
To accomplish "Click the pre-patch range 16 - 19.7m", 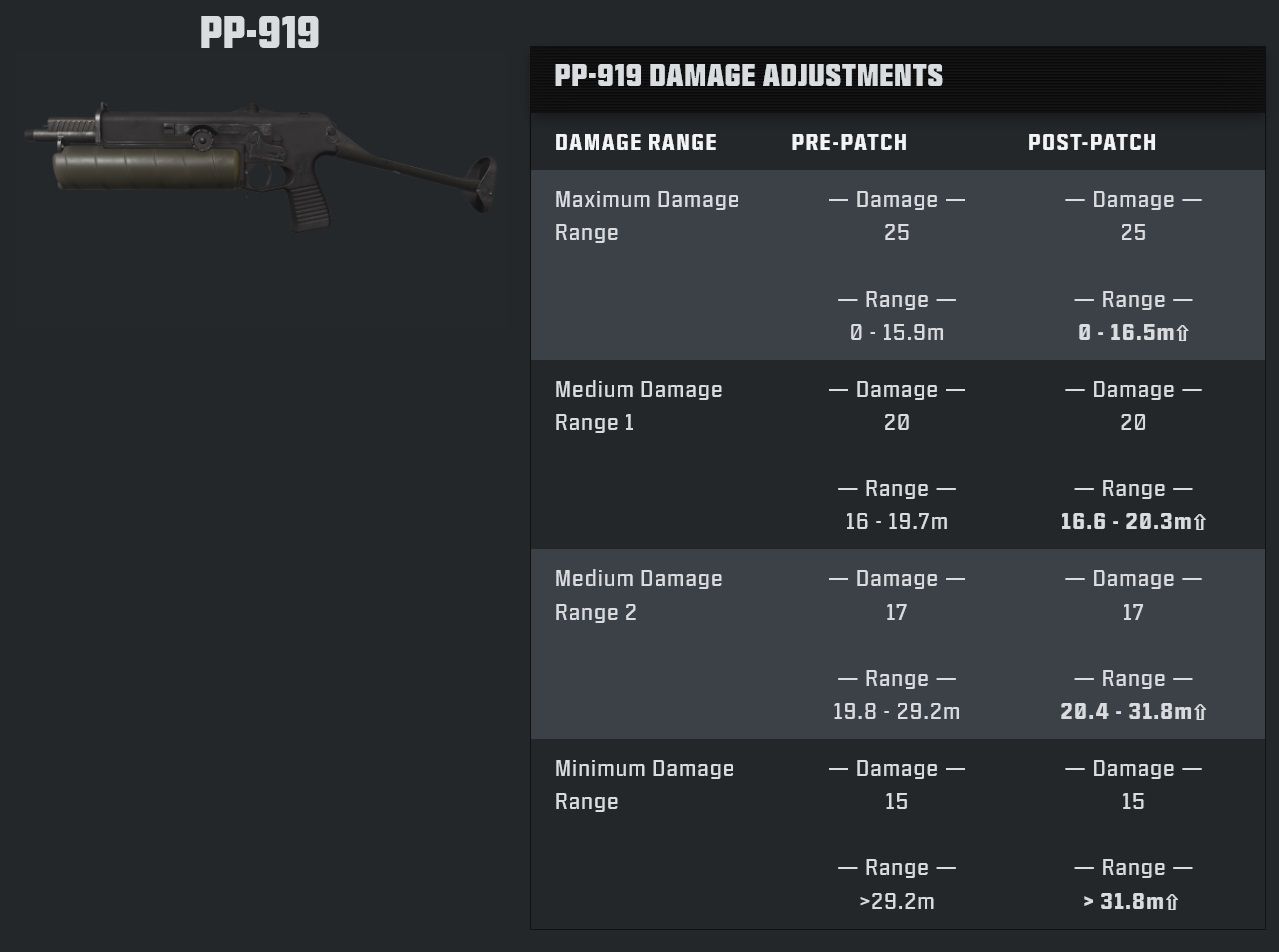I will point(896,522).
